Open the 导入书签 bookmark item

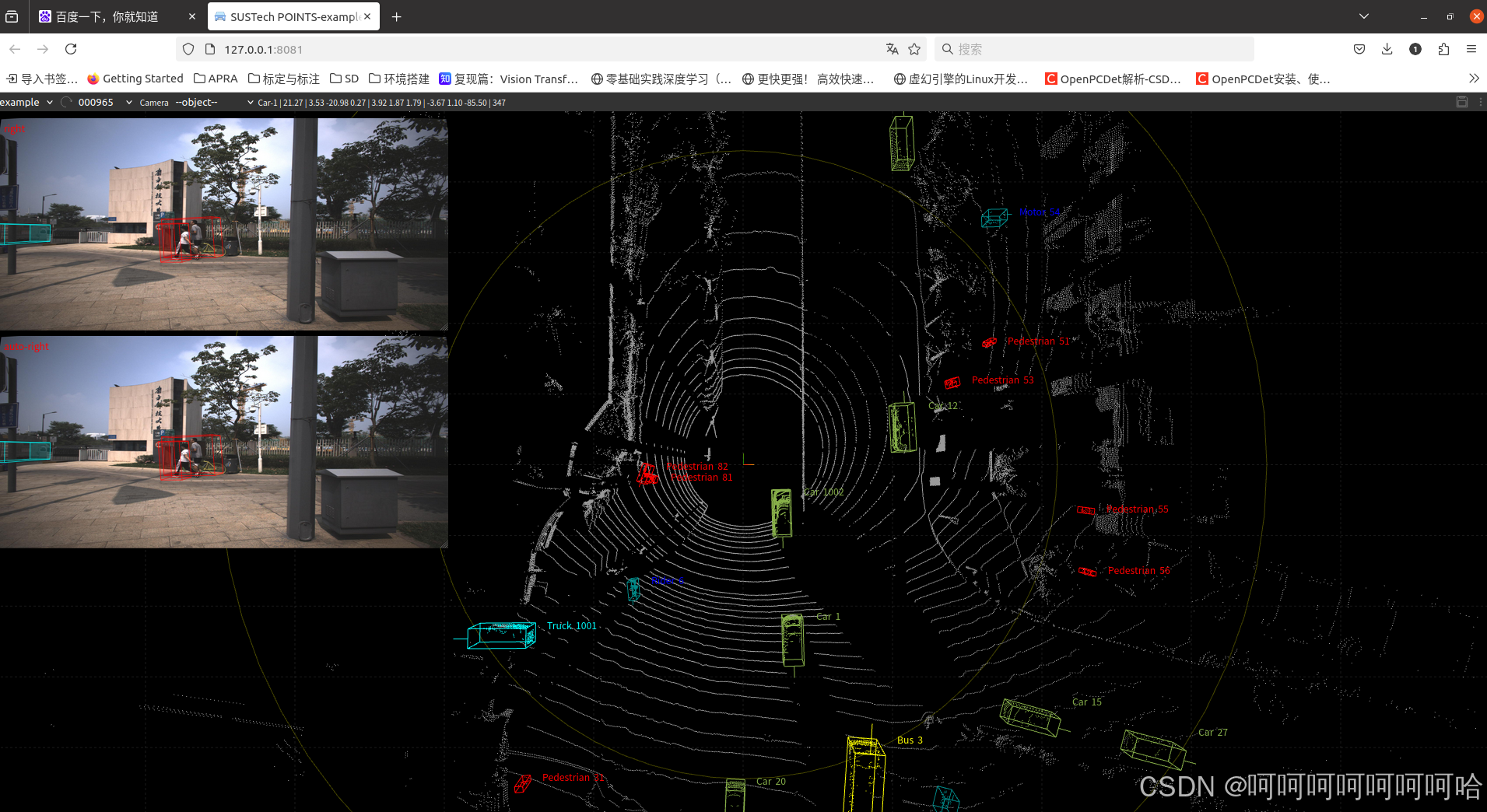pos(42,79)
